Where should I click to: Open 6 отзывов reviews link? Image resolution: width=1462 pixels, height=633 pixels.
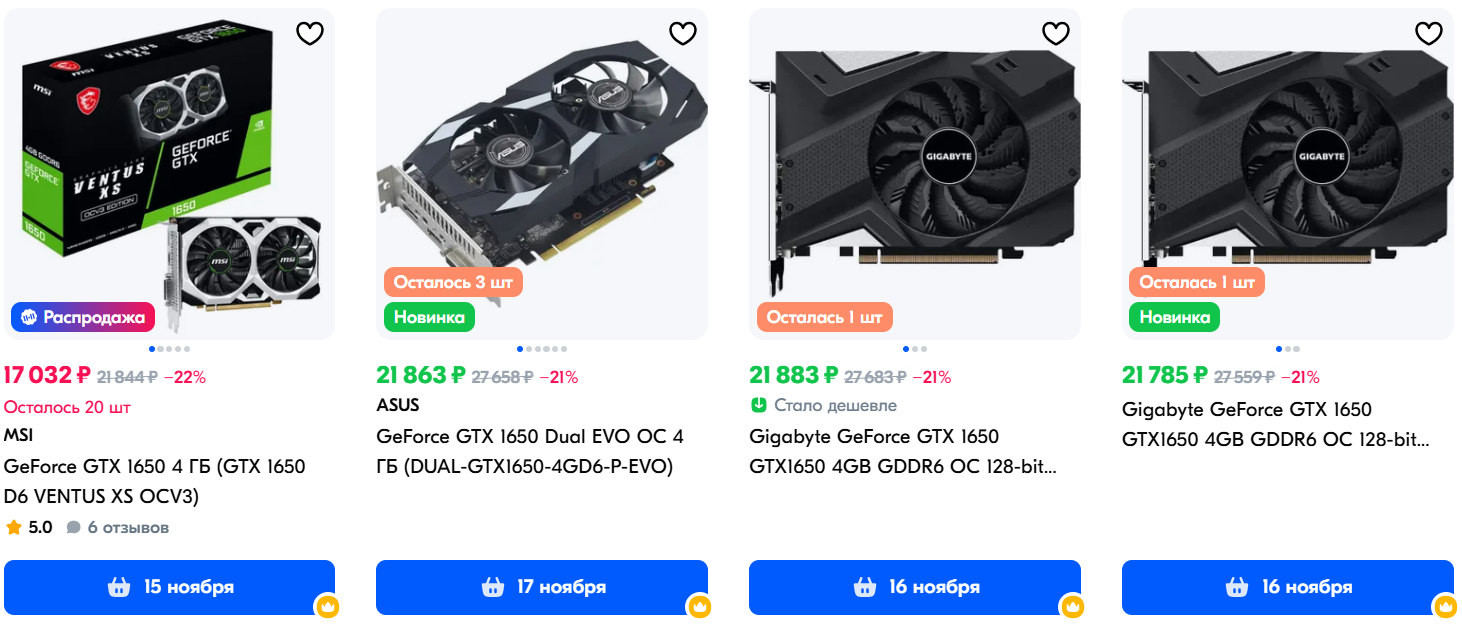pos(118,527)
